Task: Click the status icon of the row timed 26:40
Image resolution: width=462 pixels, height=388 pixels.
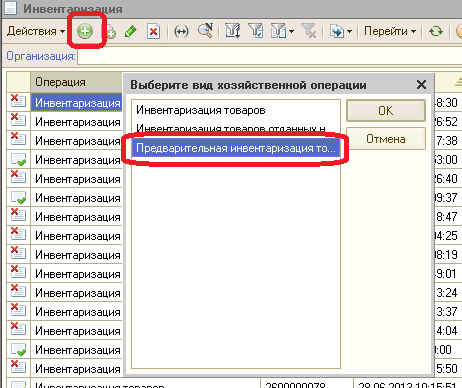Action: pos(18,177)
